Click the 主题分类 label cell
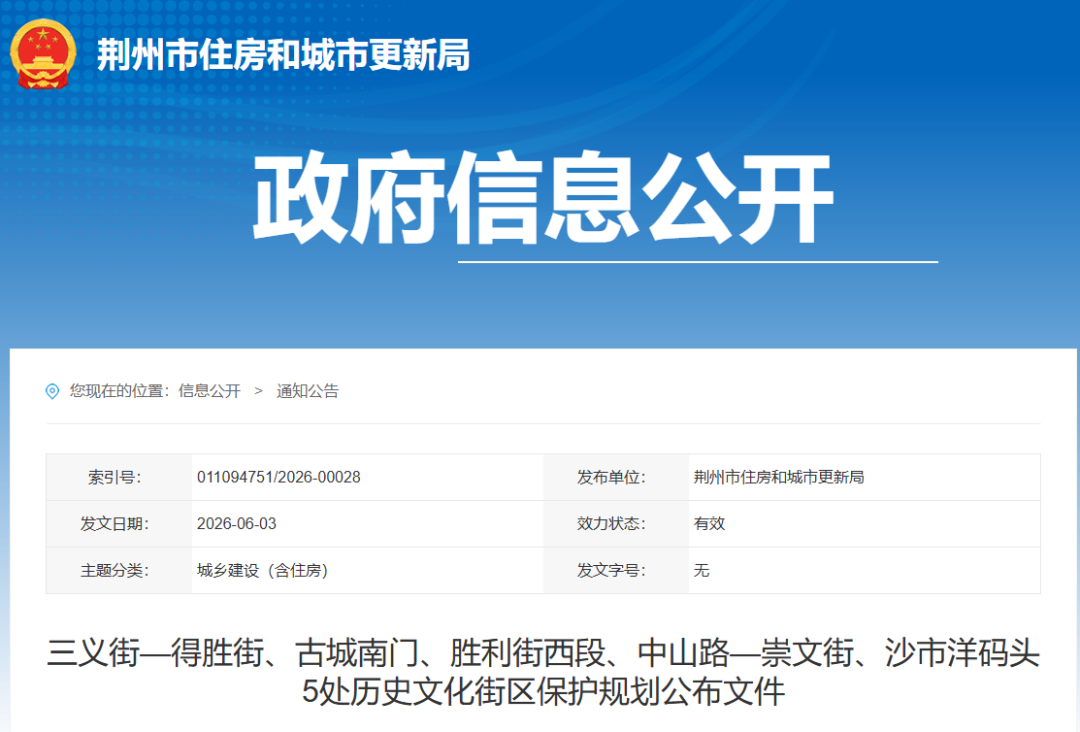Image resolution: width=1080 pixels, height=732 pixels. click(119, 571)
